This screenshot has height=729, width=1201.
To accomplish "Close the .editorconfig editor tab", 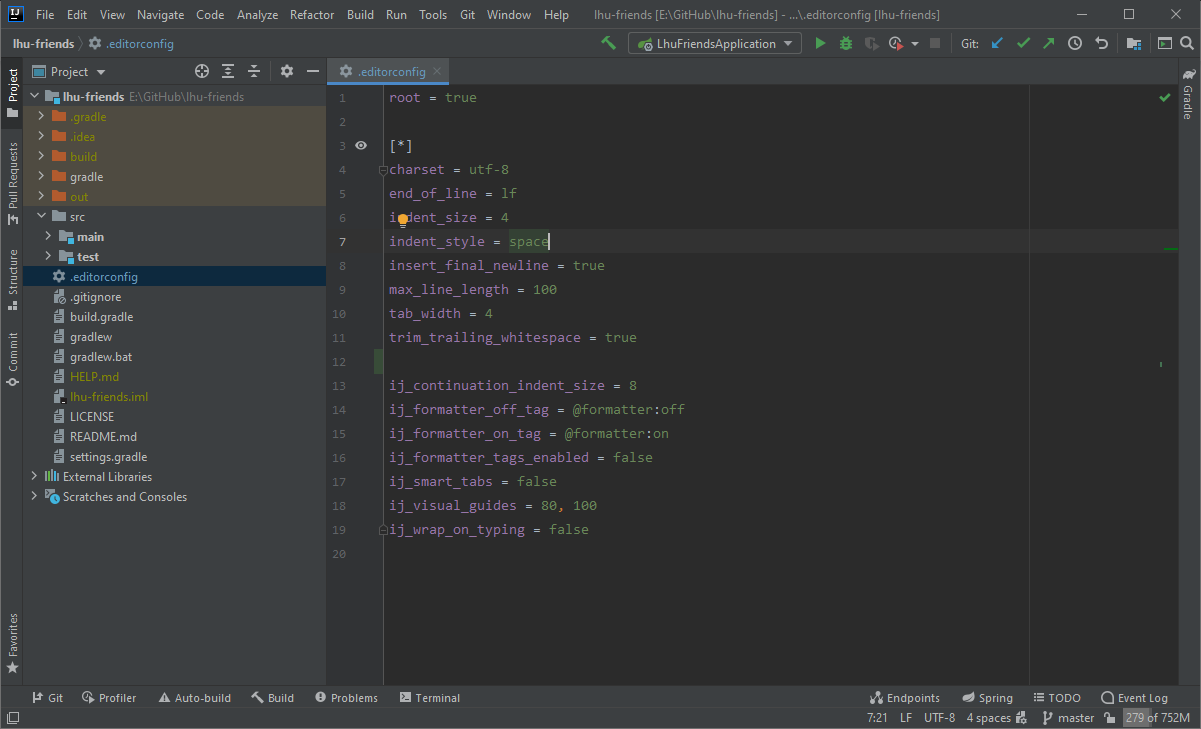I will click(437, 71).
